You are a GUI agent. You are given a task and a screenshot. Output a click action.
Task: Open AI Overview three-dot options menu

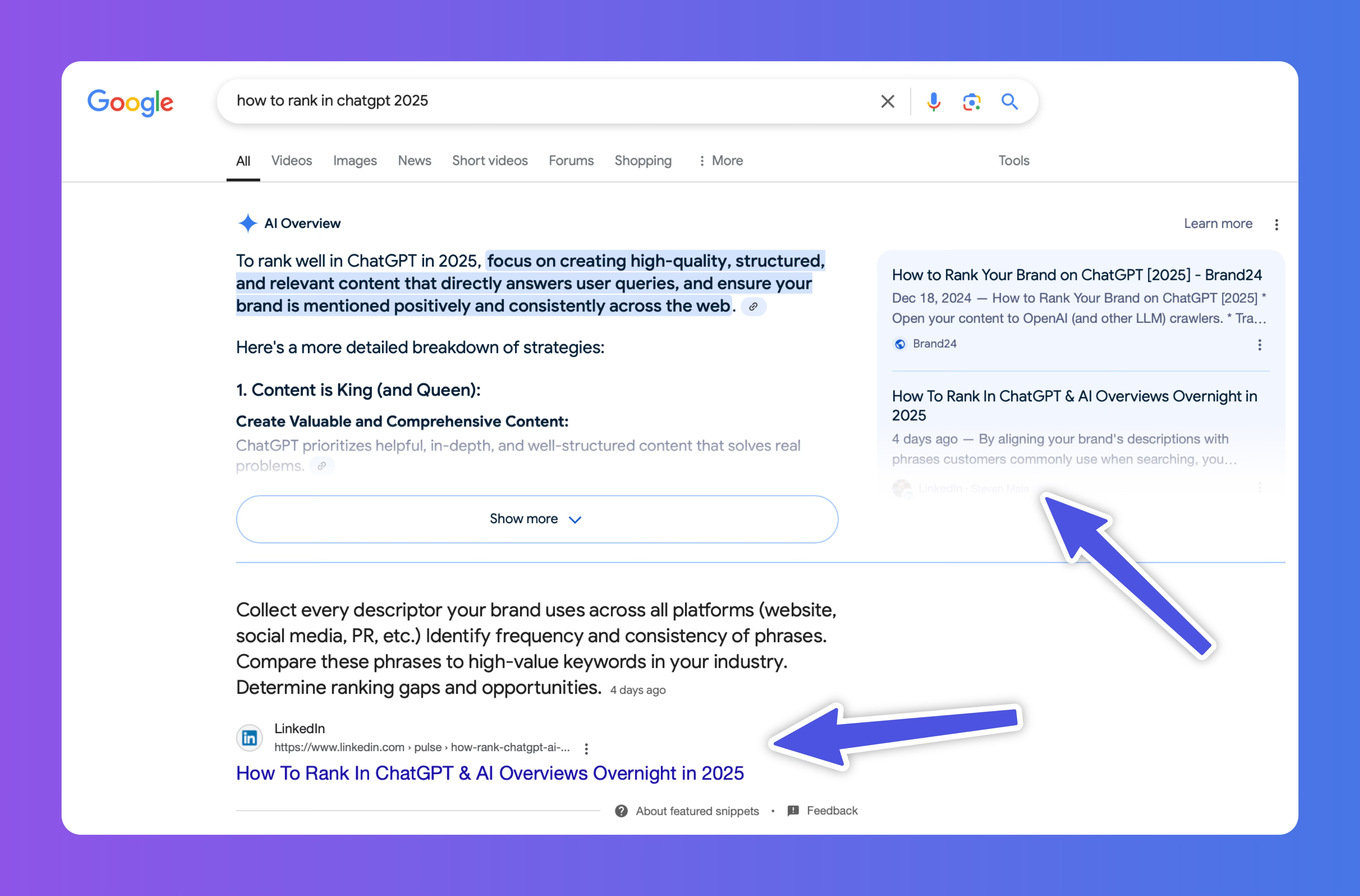pos(1276,225)
